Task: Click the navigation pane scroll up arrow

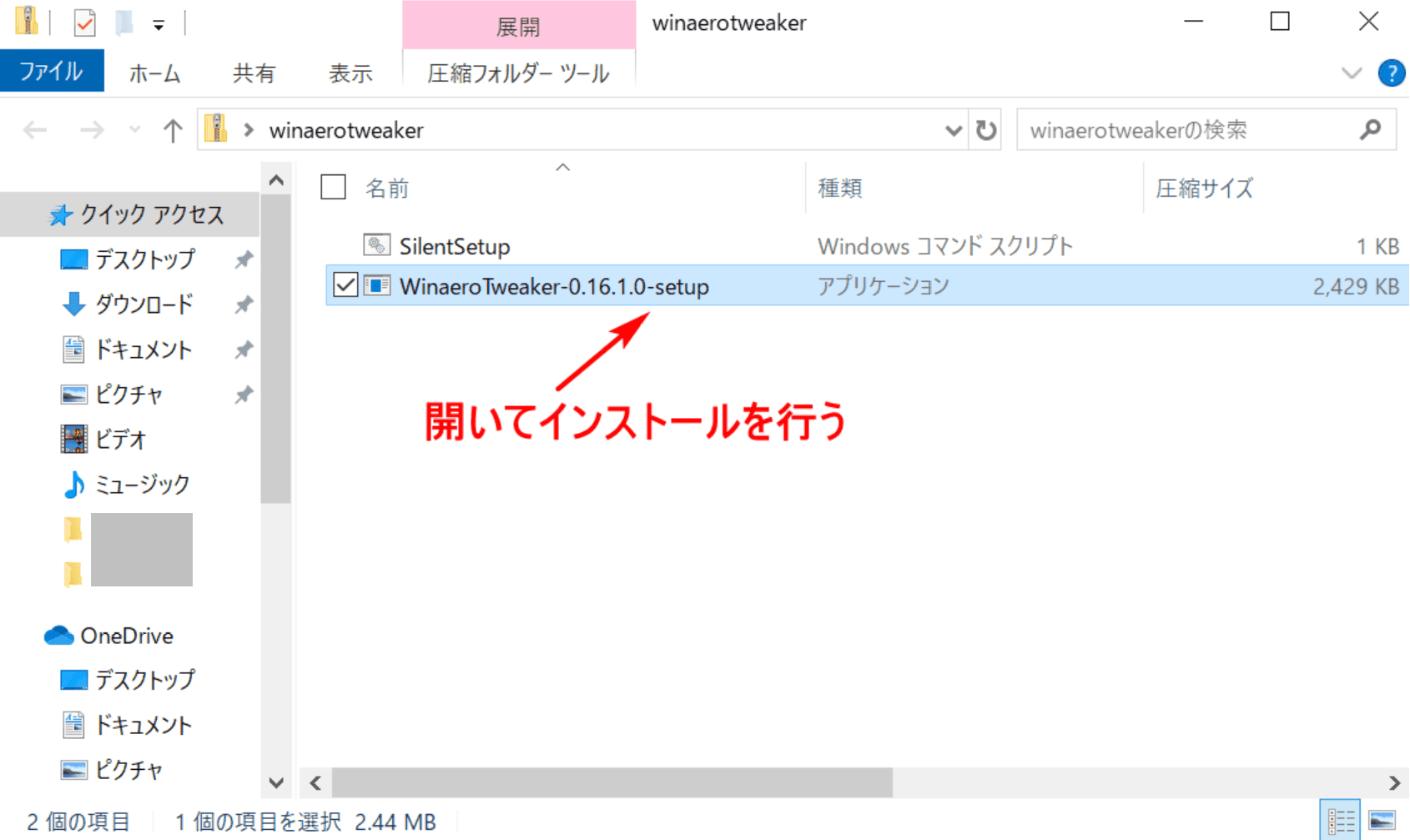Action: [x=276, y=180]
